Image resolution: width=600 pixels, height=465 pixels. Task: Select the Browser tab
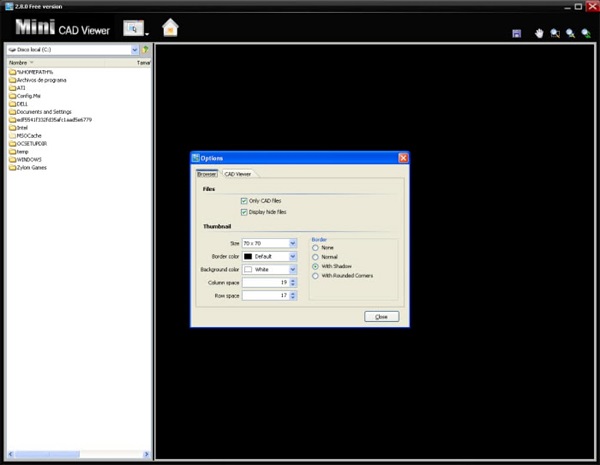(207, 174)
